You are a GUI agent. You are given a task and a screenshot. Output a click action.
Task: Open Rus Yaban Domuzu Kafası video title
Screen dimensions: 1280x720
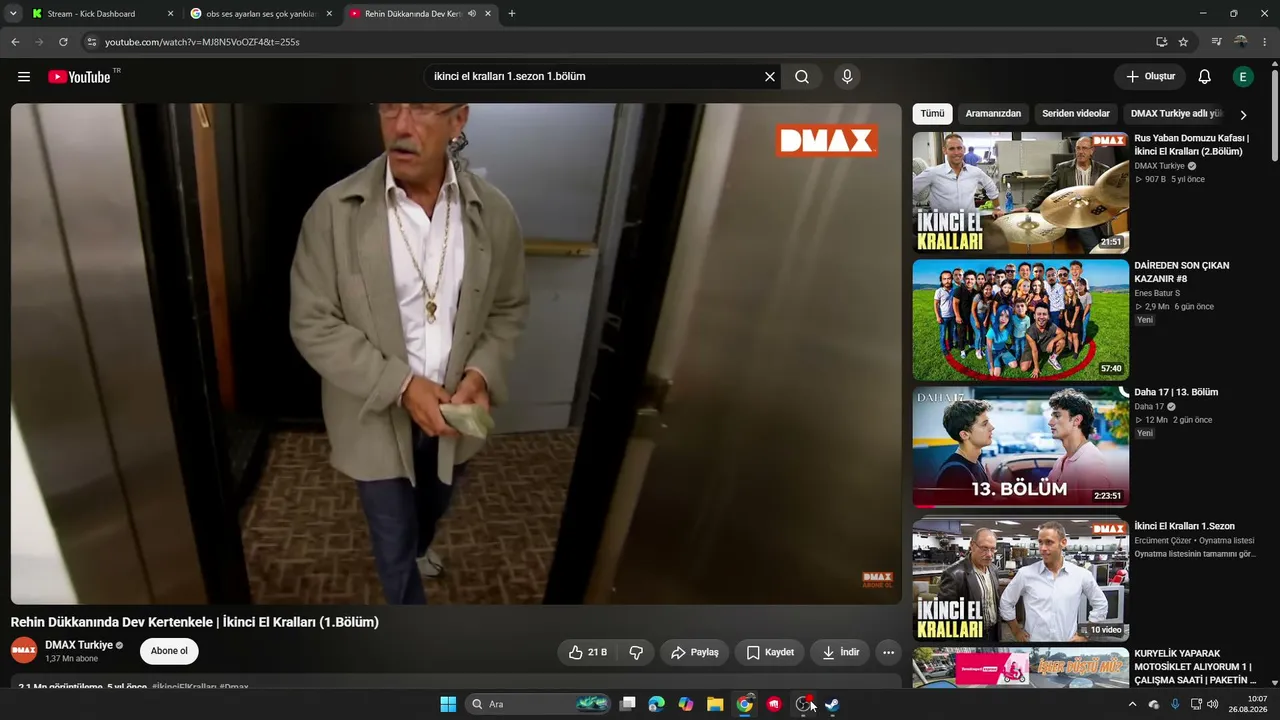(x=1192, y=145)
